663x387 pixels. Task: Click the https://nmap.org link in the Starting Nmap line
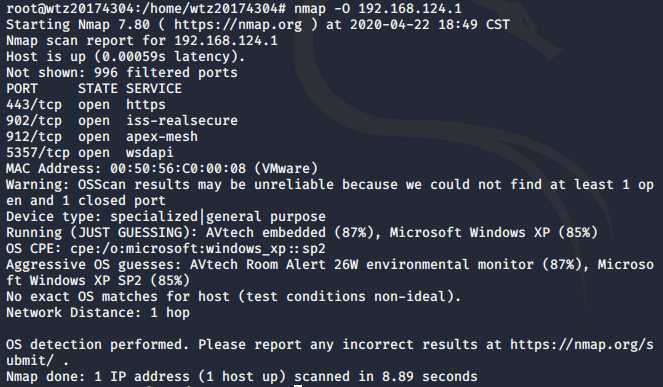pyautogui.click(x=238, y=25)
